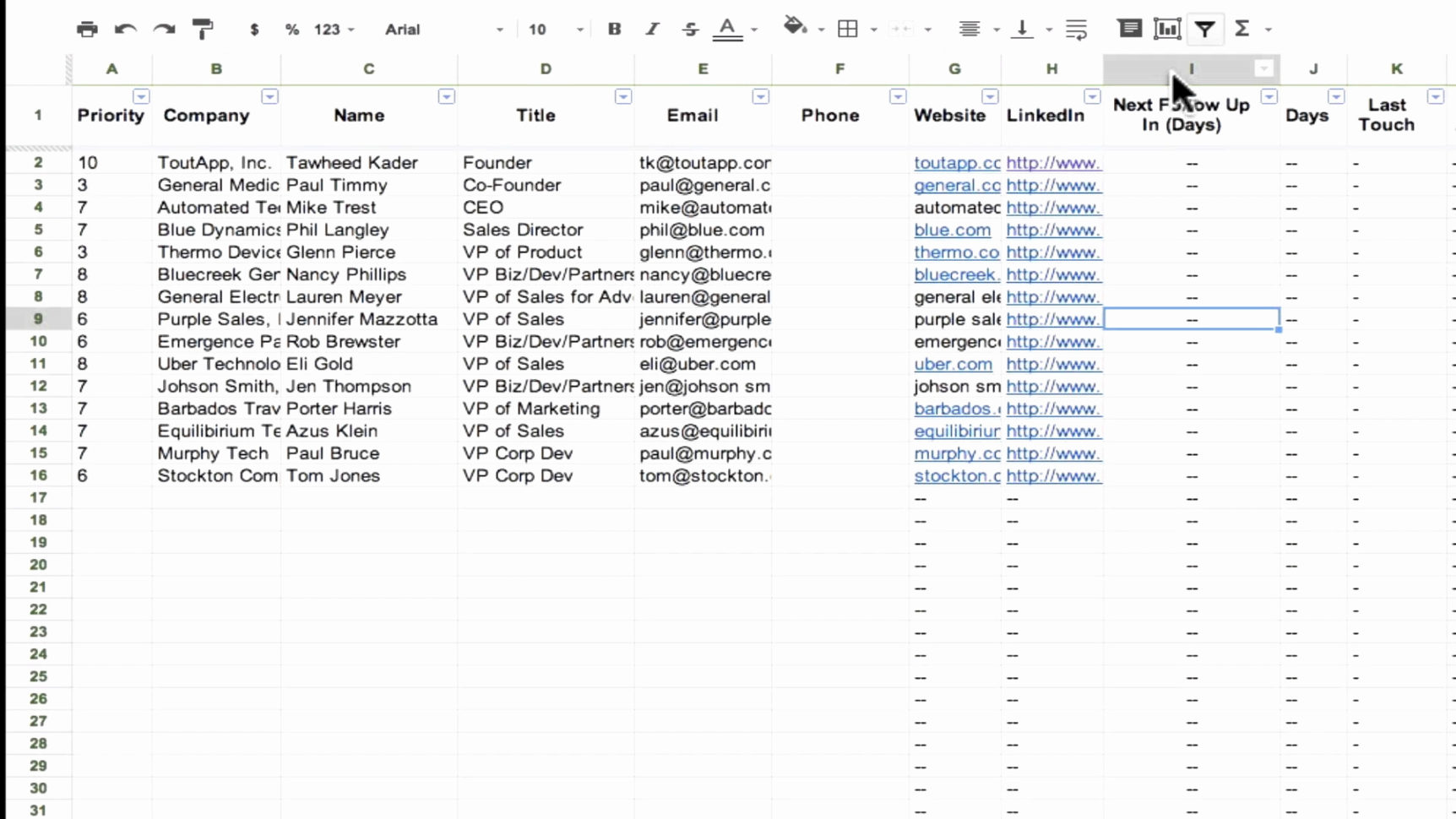The image size is (1456, 819).
Task: Select row 9 header
Action: click(38, 319)
